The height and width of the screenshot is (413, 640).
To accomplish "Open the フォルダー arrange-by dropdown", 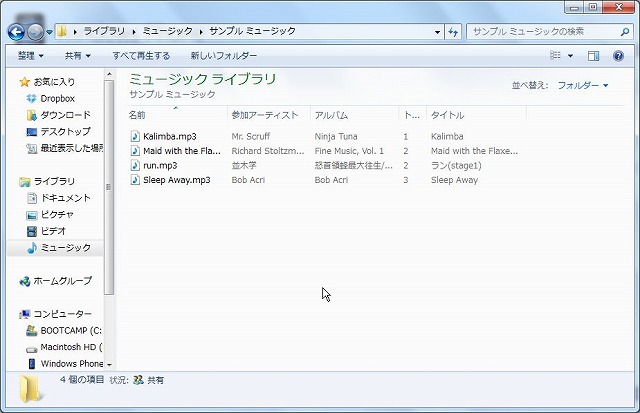I will pyautogui.click(x=583, y=85).
